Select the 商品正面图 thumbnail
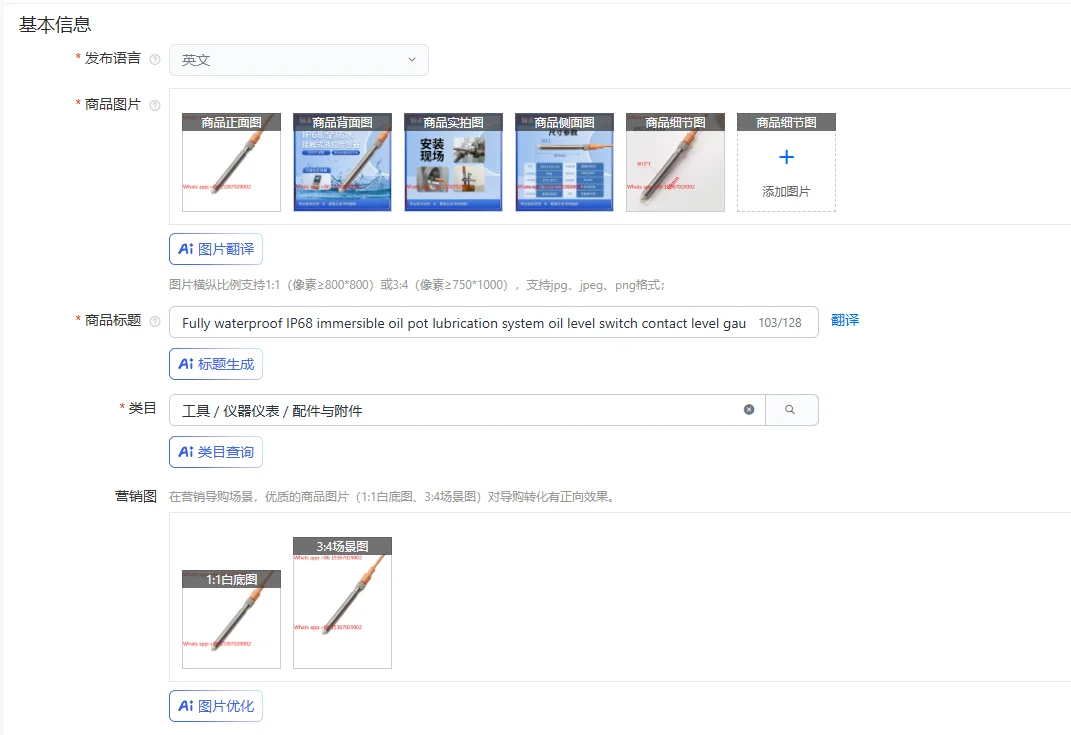The width and height of the screenshot is (1071, 735). [x=232, y=163]
